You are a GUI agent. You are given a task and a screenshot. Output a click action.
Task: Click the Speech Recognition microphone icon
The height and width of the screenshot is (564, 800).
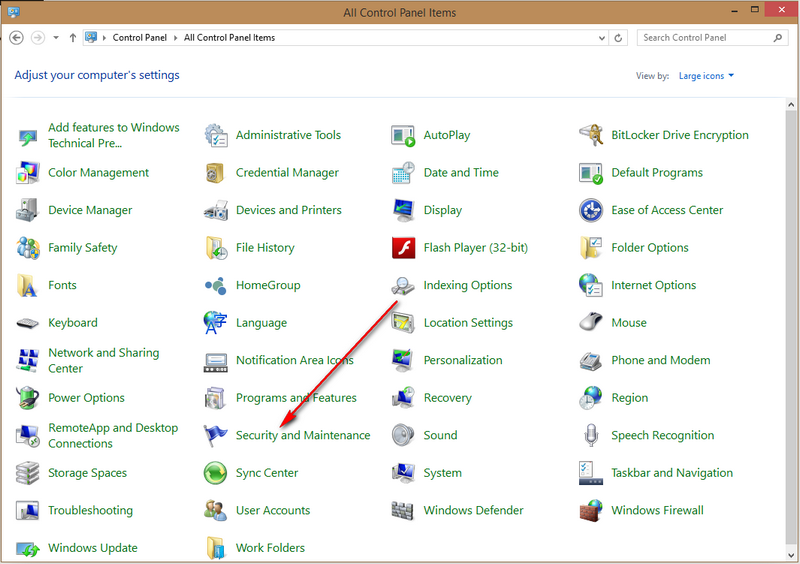pyautogui.click(x=591, y=435)
